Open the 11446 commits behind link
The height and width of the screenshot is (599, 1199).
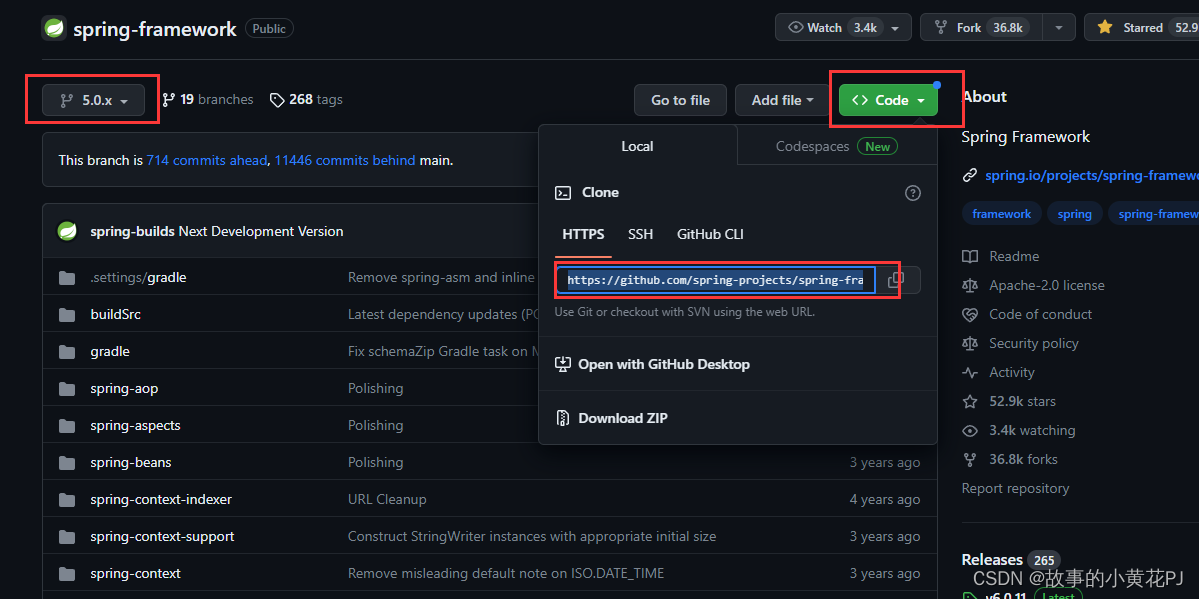pyautogui.click(x=345, y=161)
